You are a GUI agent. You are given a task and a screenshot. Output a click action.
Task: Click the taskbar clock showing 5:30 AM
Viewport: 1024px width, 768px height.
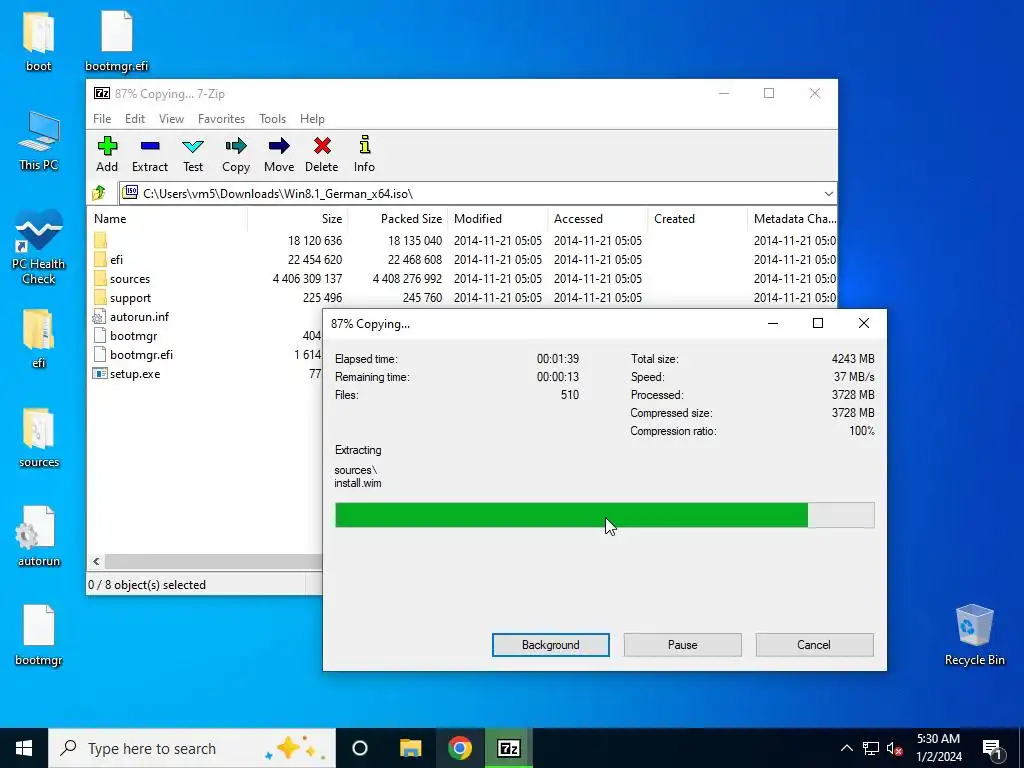coord(938,748)
